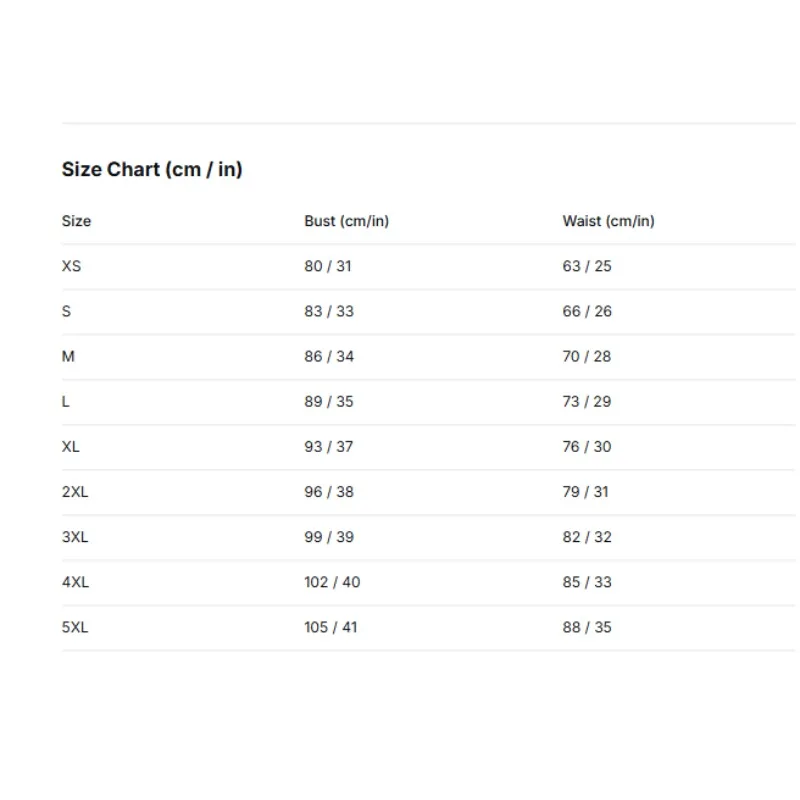Screen dimensions: 800x800
Task: Select the XL size label
Action: pyautogui.click(x=70, y=446)
